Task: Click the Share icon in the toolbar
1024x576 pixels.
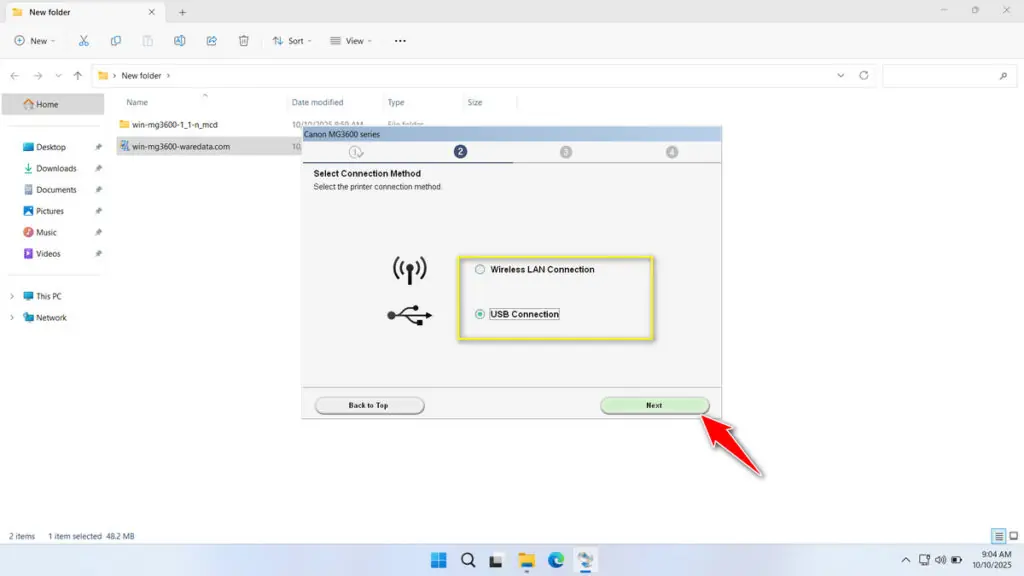Action: pyautogui.click(x=211, y=40)
